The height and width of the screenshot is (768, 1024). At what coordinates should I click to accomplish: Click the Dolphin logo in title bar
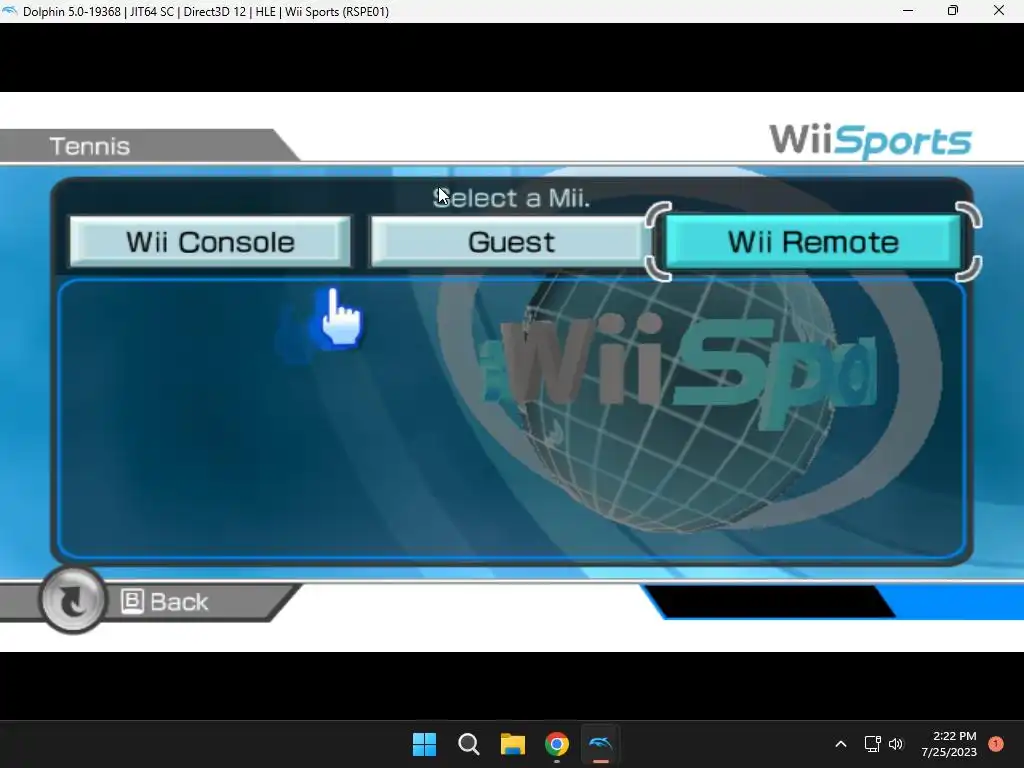(x=9, y=11)
